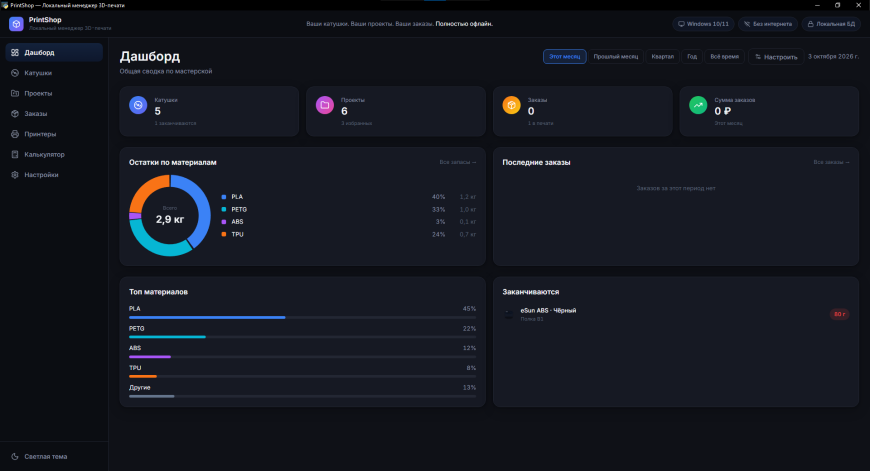Select the Год period filter
The width and height of the screenshot is (870, 471).
(x=692, y=57)
